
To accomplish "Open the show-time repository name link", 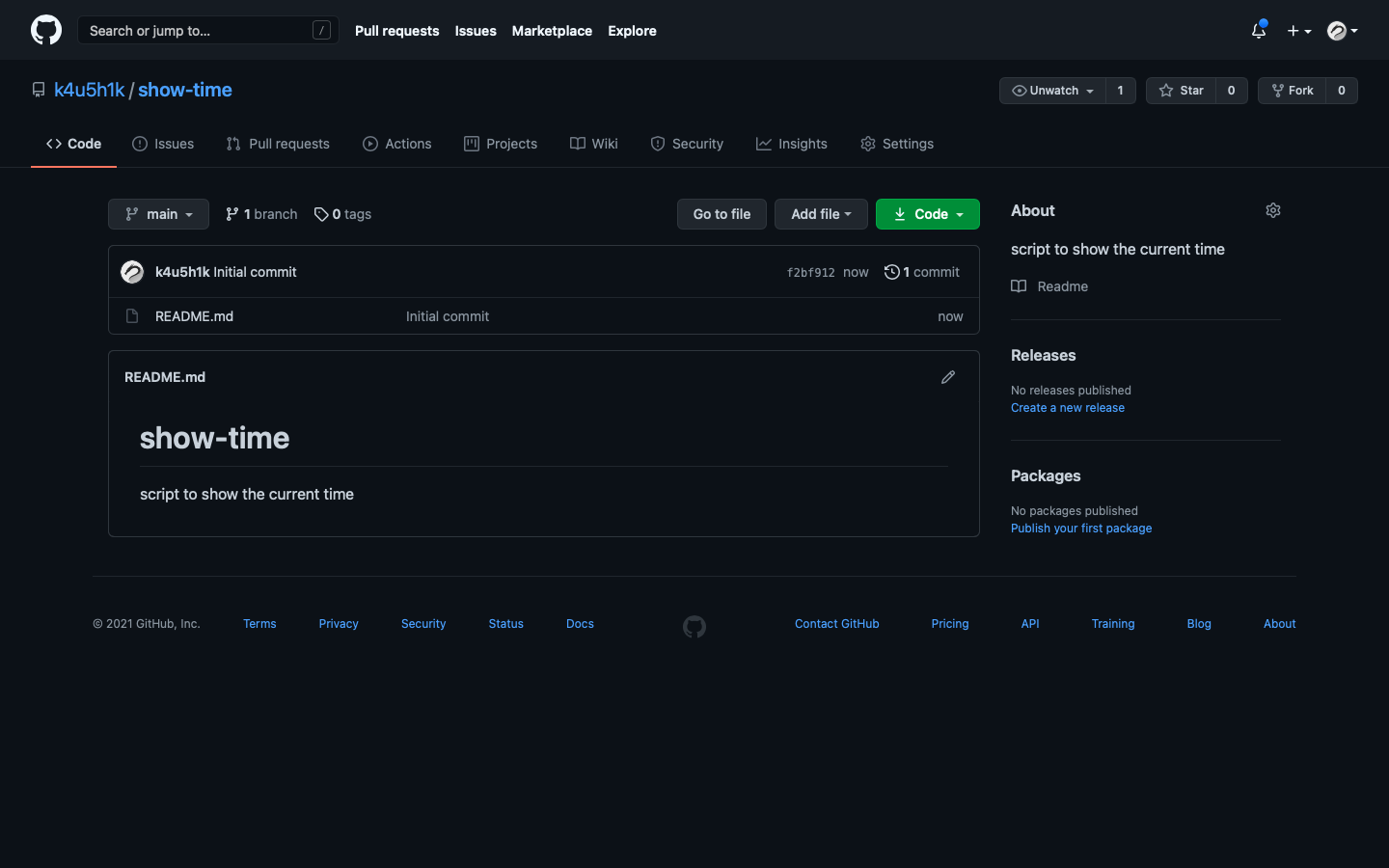I will click(185, 90).
